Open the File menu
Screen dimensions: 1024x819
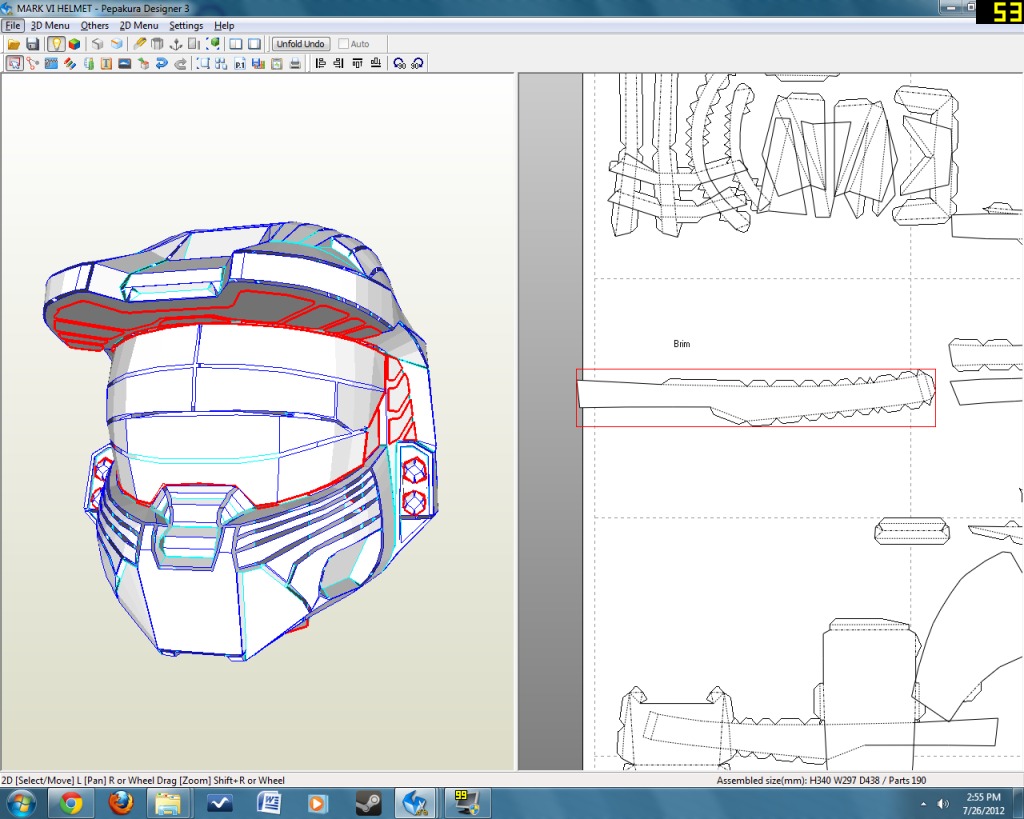coord(12,25)
